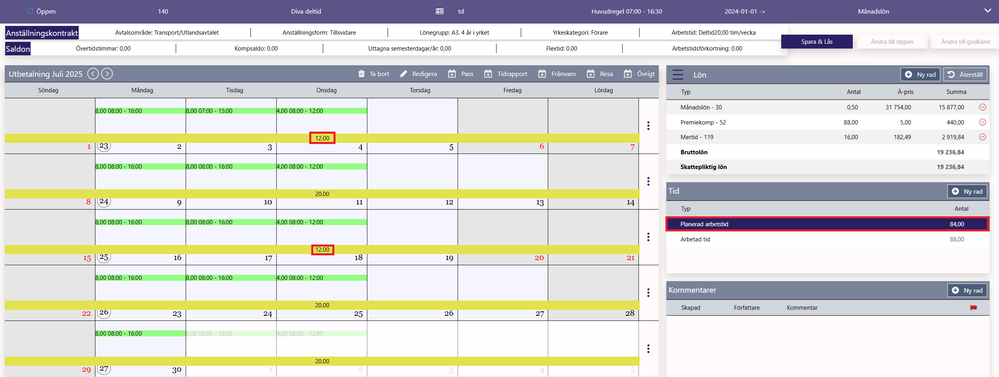The width and height of the screenshot is (999, 377).
Task: Add a Pass entry from toolbar
Action: [x=452, y=74]
